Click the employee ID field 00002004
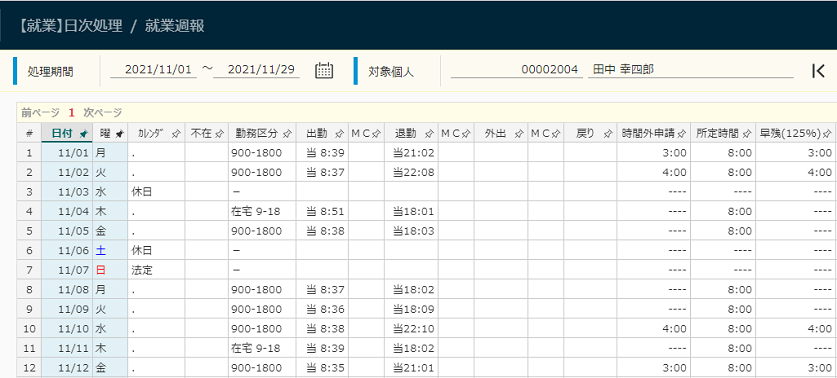The image size is (837, 378). click(x=517, y=70)
